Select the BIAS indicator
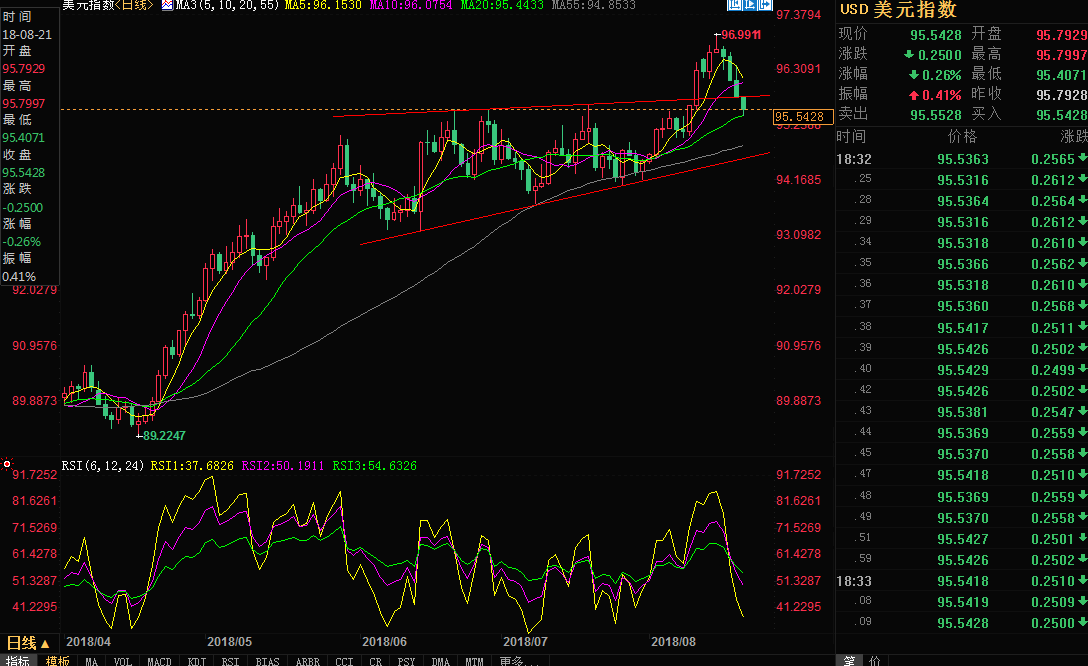The image size is (1088, 666). pos(267,661)
